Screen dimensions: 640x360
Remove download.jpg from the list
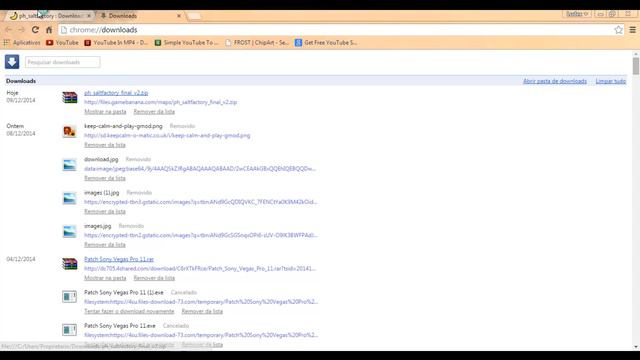[x=104, y=178]
